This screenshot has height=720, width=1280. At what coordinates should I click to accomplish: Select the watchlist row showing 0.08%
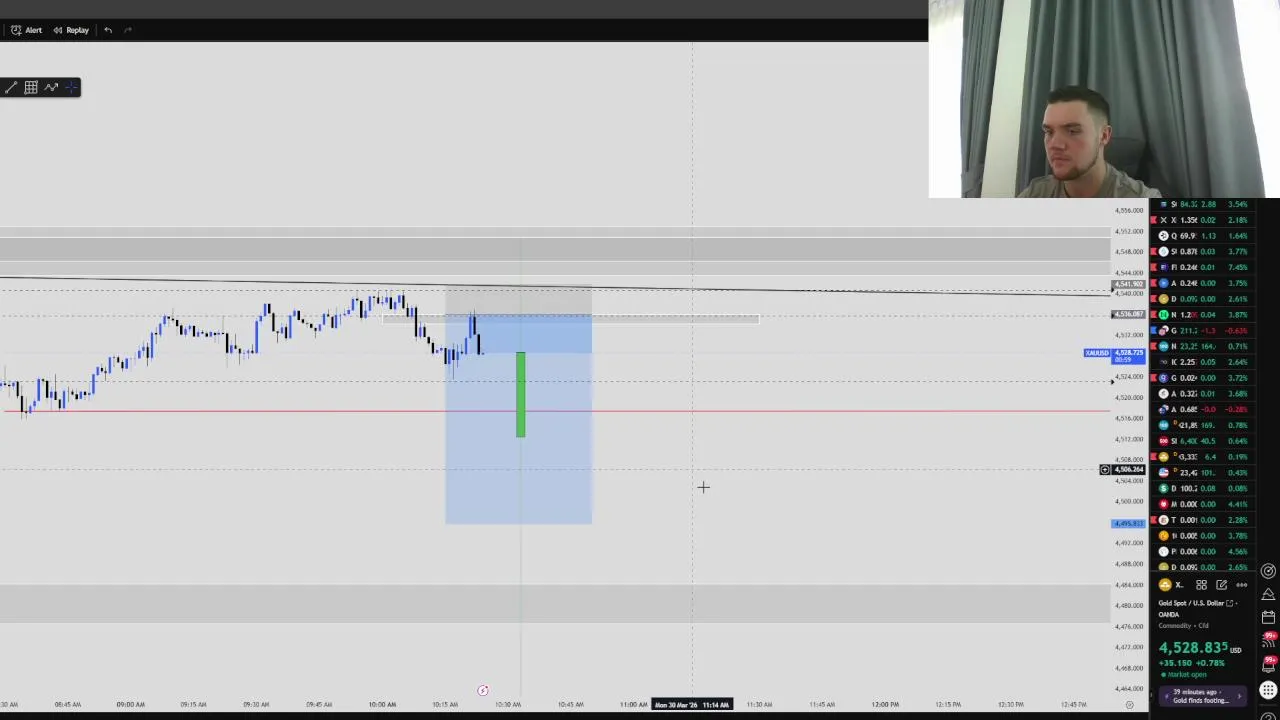1203,488
